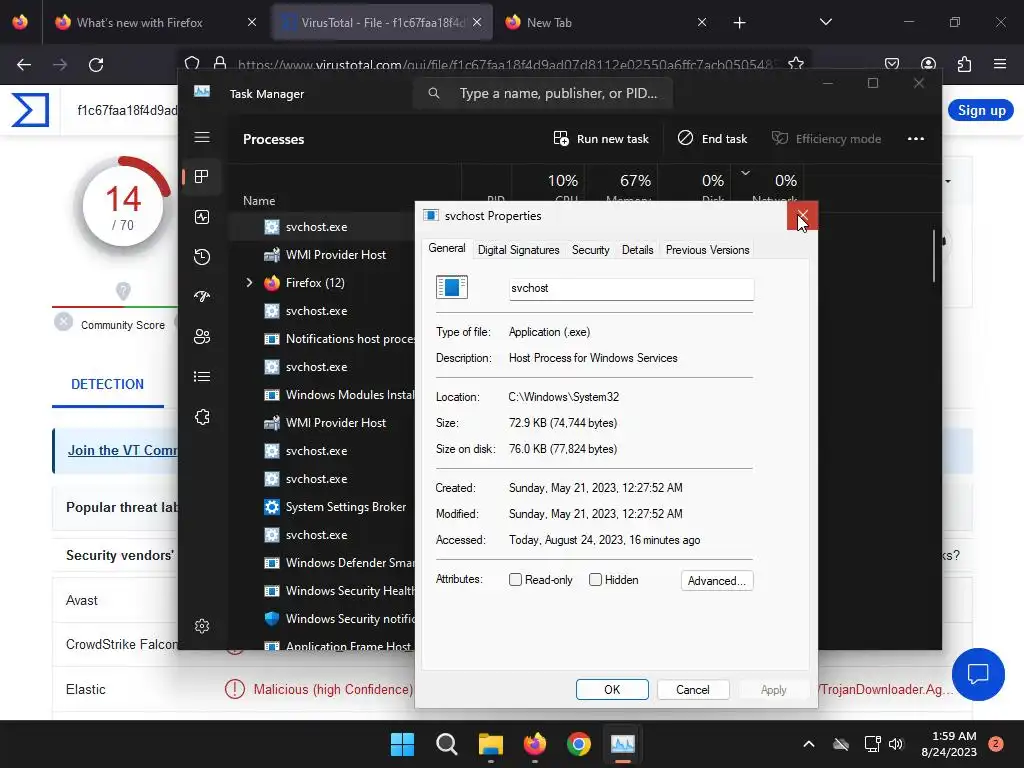Open Performance page icon in Task Manager sidebar

pyautogui.click(x=202, y=217)
